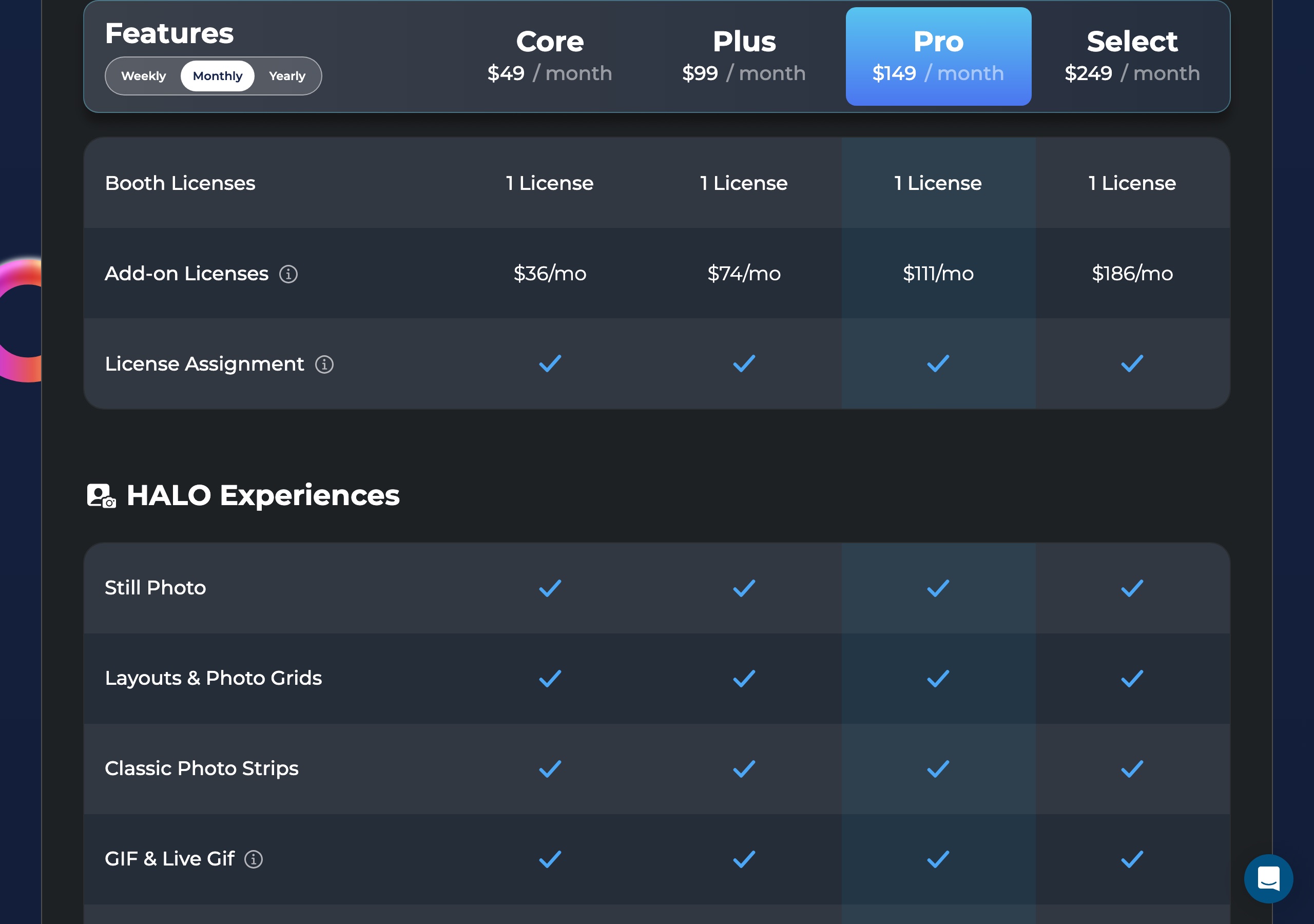Click License Assignment checkmark under Pro
This screenshot has height=924, width=1314.
pyautogui.click(x=938, y=363)
